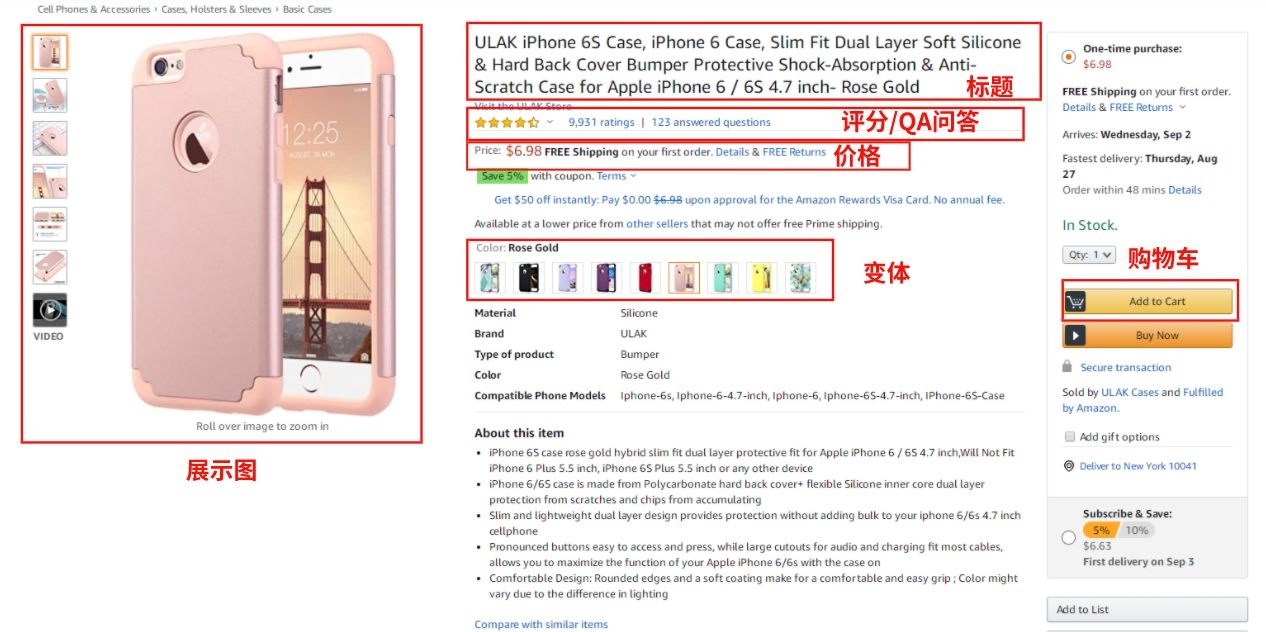This screenshot has height=632, width=1266.
Task: Play the product VIDEO thumbnail
Action: coord(50,310)
